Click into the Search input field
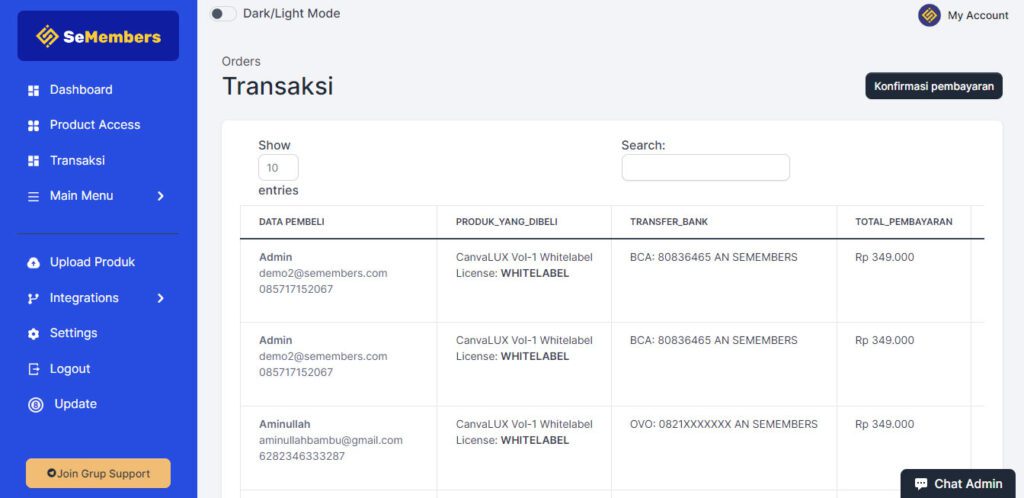The width and height of the screenshot is (1024, 498). coord(705,168)
